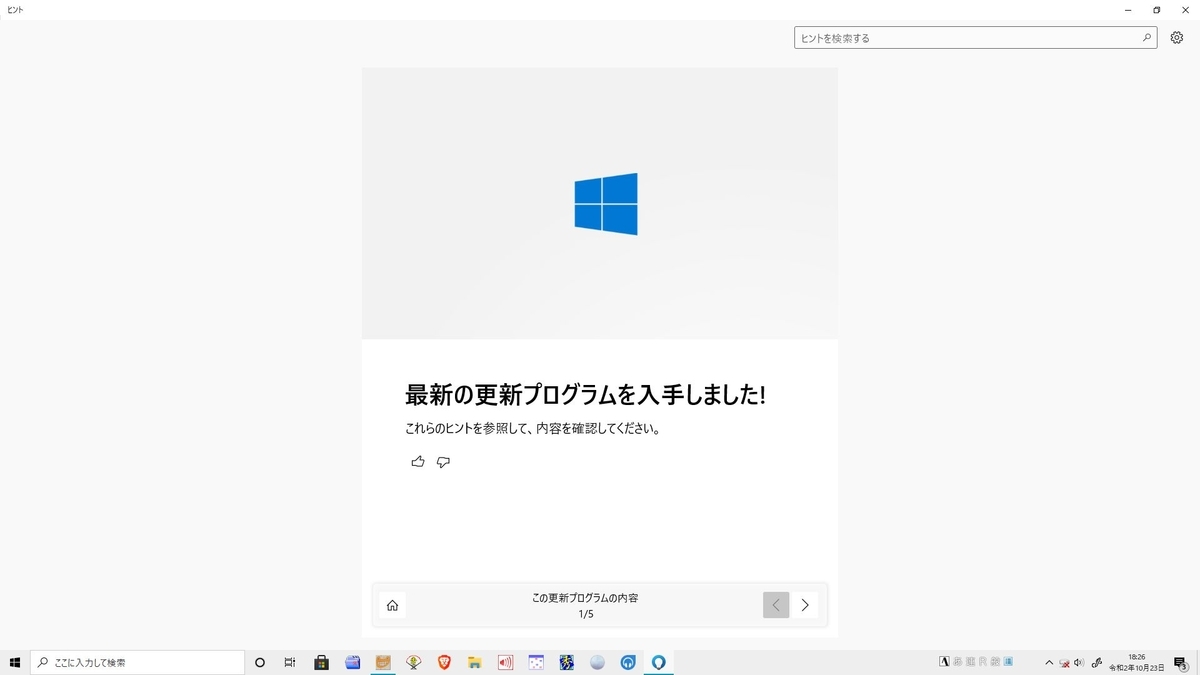Give a thumbs up to this tip

418,462
